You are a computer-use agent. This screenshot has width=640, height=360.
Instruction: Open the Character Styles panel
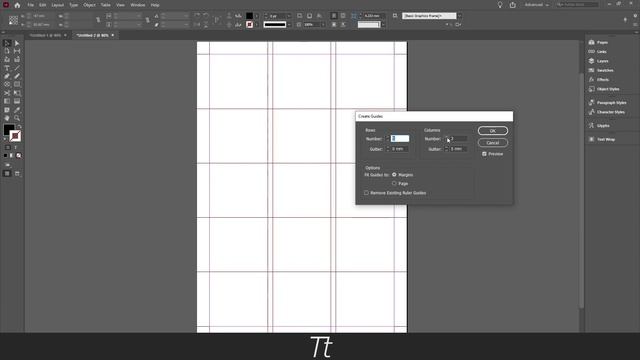tap(607, 112)
